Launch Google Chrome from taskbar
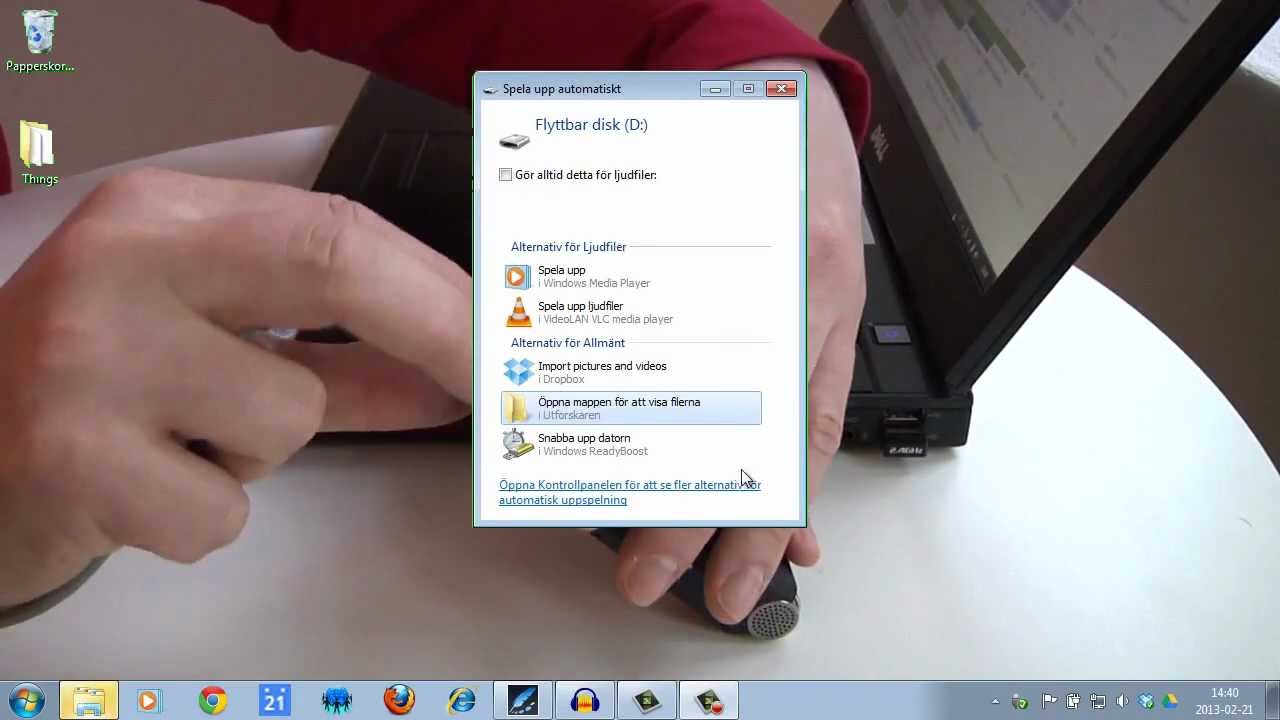This screenshot has height=720, width=1280. tap(212, 701)
